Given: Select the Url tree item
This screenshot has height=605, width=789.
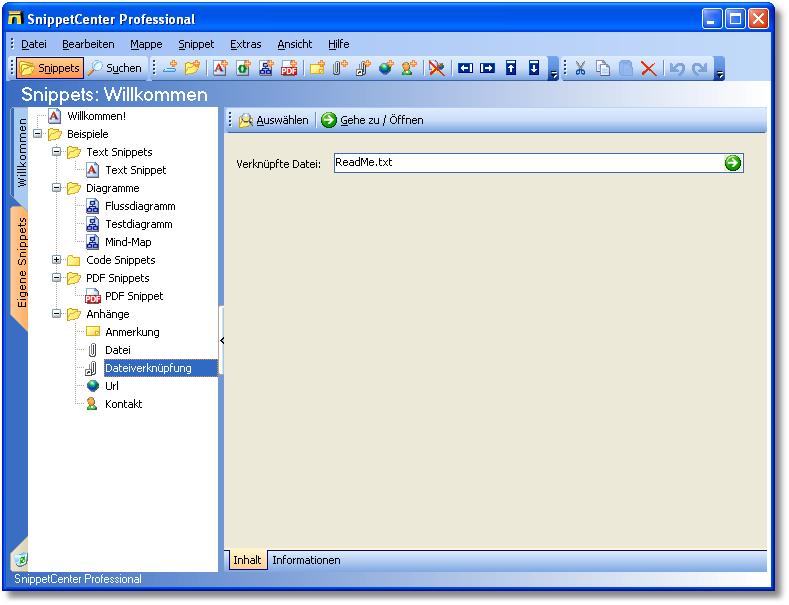Looking at the screenshot, I should 112,386.
